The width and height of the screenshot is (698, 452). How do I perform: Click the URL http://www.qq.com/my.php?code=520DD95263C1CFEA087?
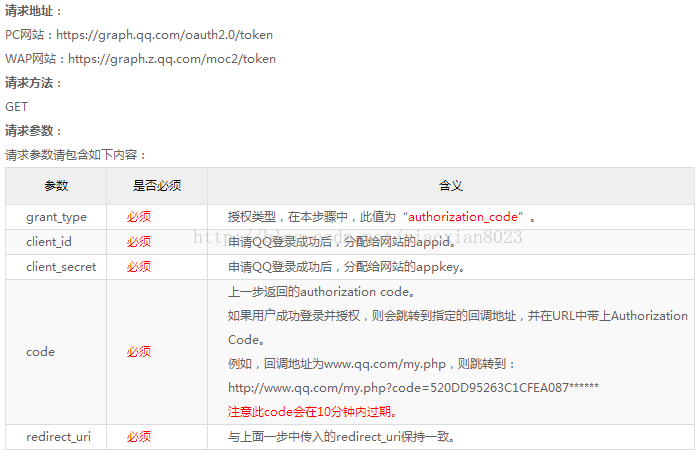(x=413, y=388)
